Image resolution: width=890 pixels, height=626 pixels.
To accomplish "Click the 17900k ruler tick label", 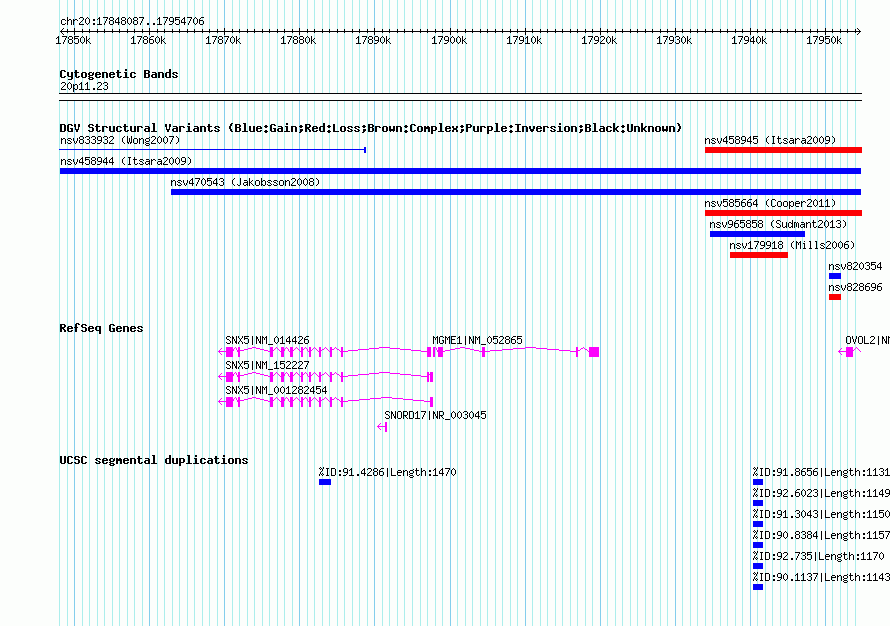I will [449, 40].
